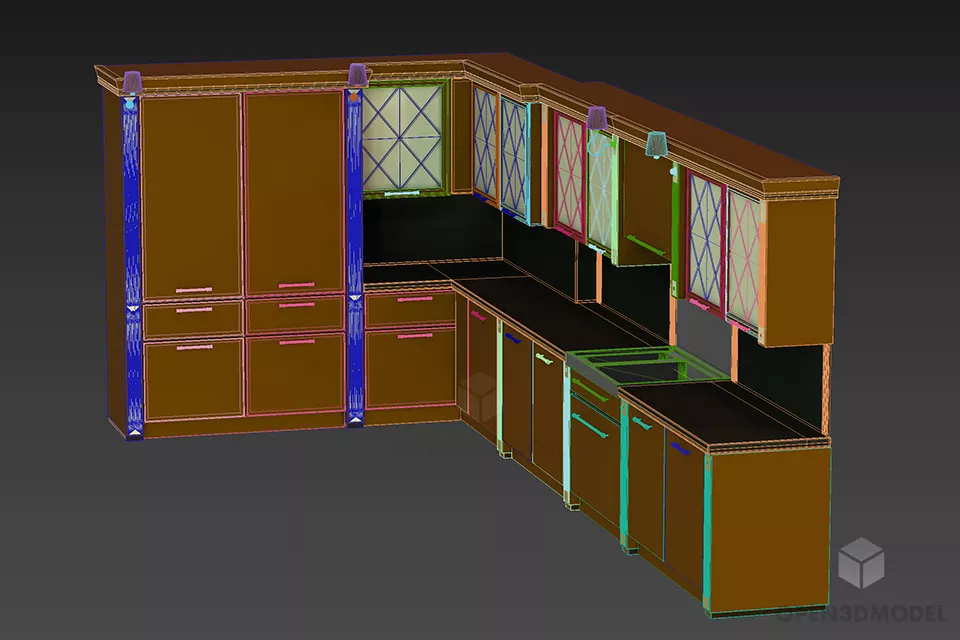Image resolution: width=960 pixels, height=640 pixels.
Task: Pick the green wireframe sink
Action: point(645,364)
